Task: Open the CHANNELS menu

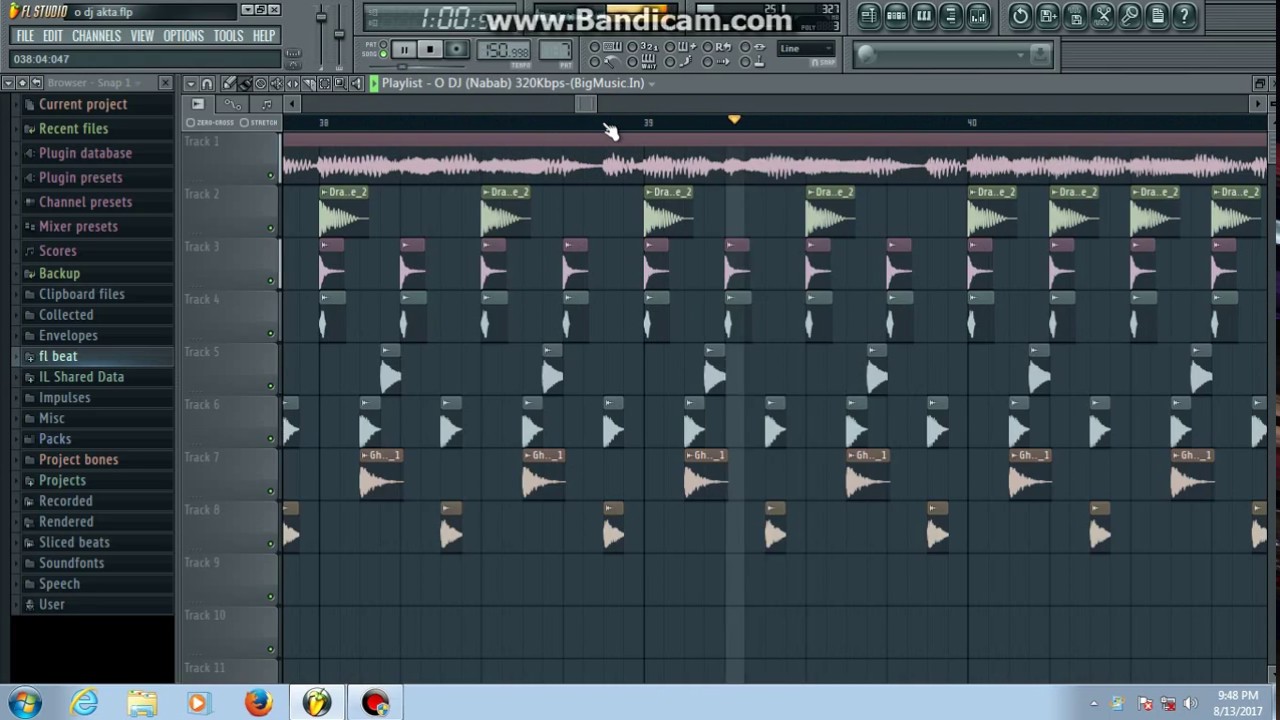Action: pyautogui.click(x=96, y=36)
